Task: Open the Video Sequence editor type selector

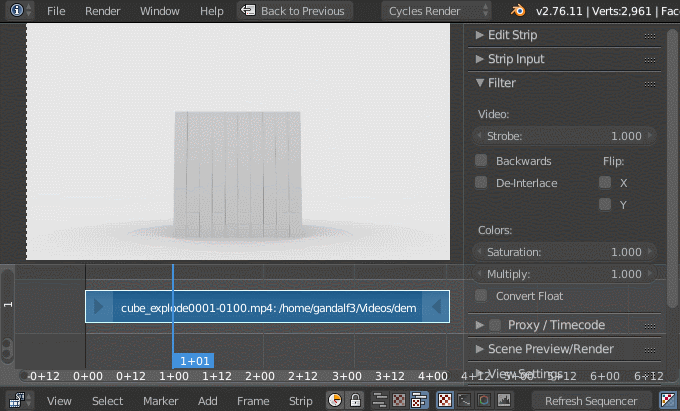Action: click(19, 400)
